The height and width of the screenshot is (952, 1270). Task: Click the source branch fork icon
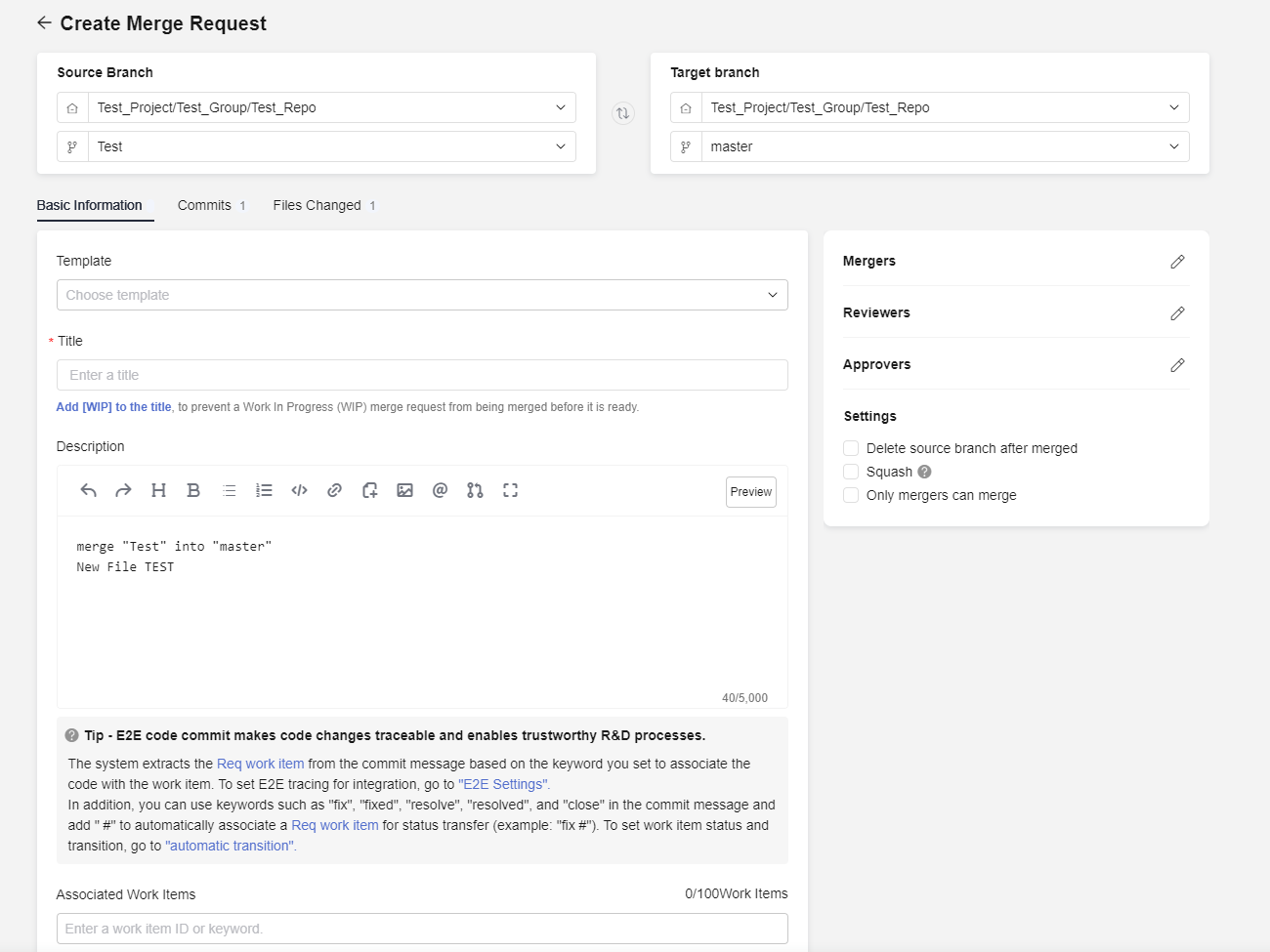(x=72, y=147)
